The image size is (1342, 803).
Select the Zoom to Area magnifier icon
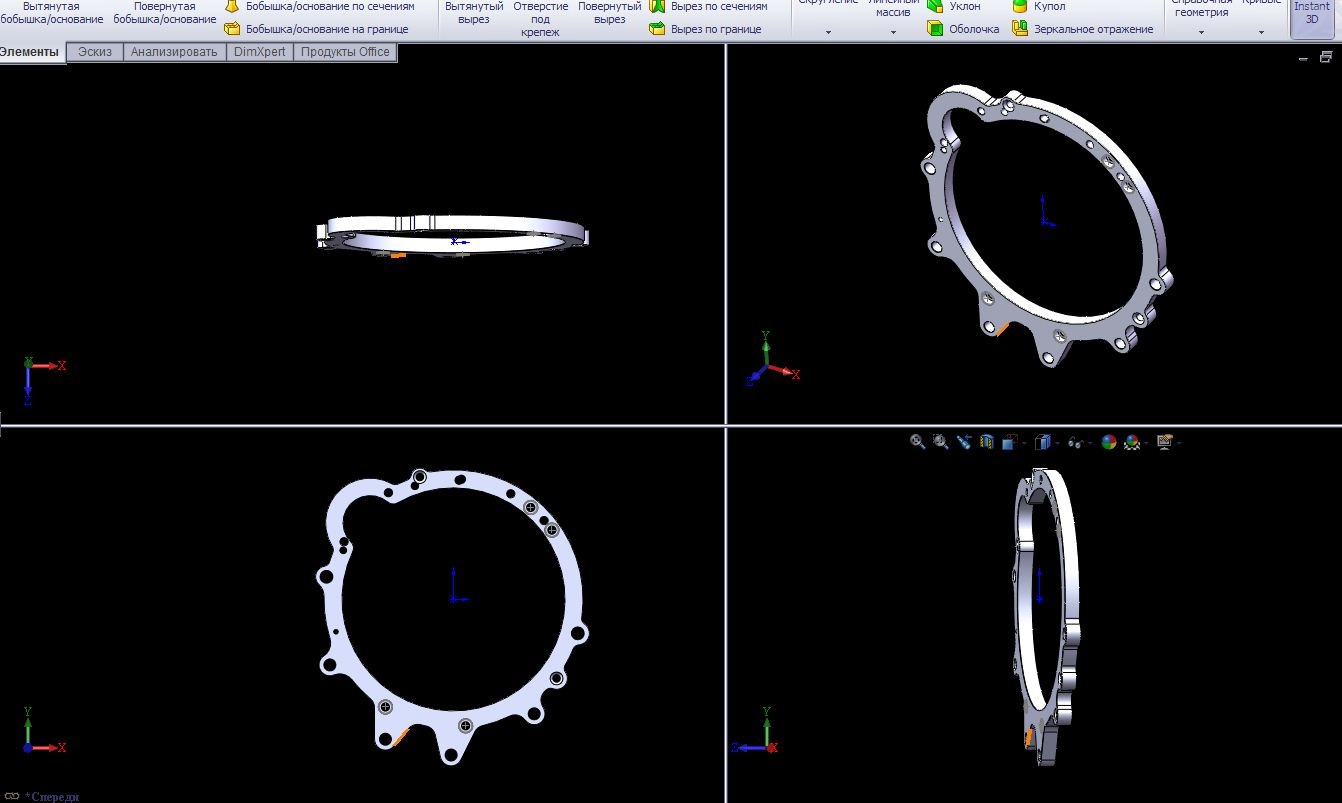[x=941, y=441]
